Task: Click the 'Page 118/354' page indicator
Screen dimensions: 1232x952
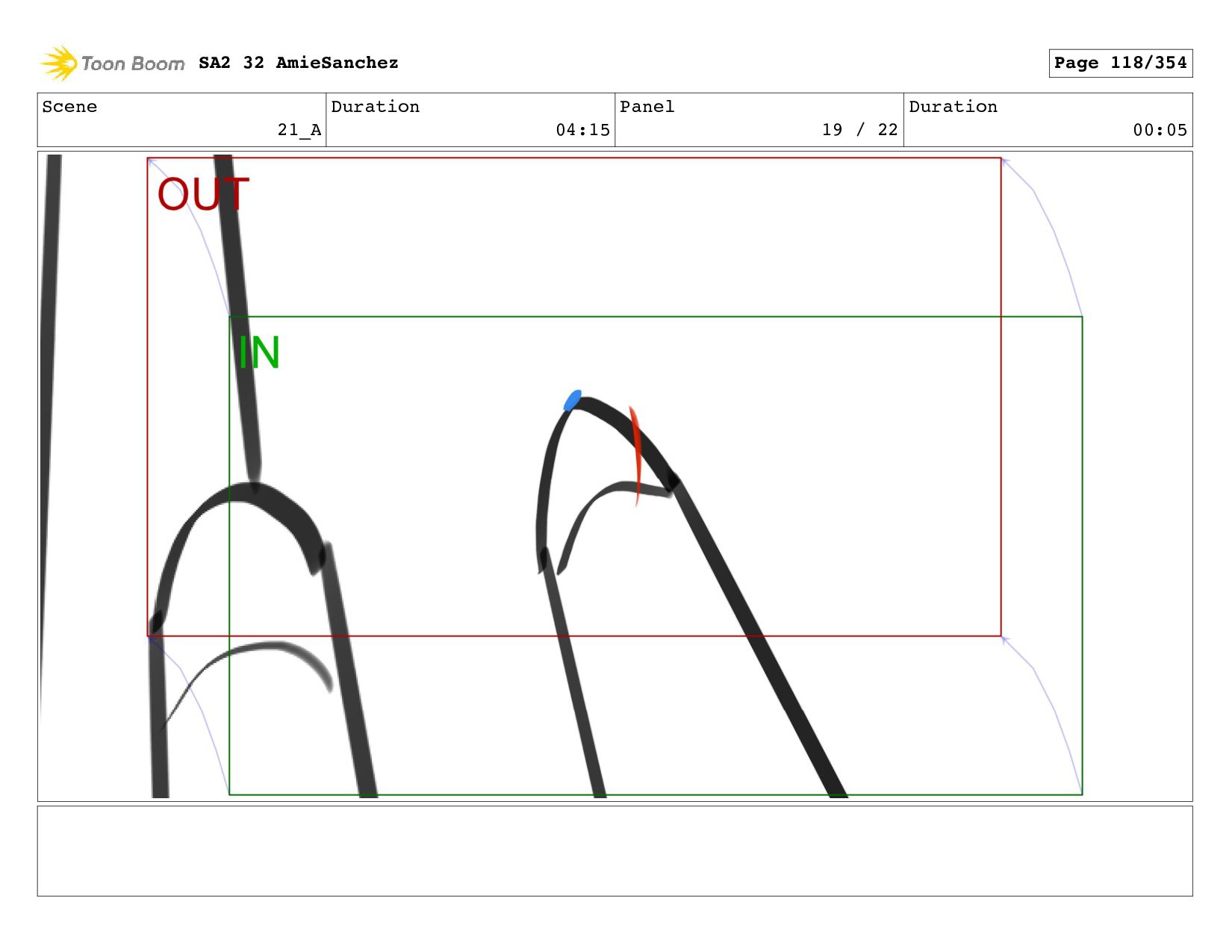Action: [1120, 63]
